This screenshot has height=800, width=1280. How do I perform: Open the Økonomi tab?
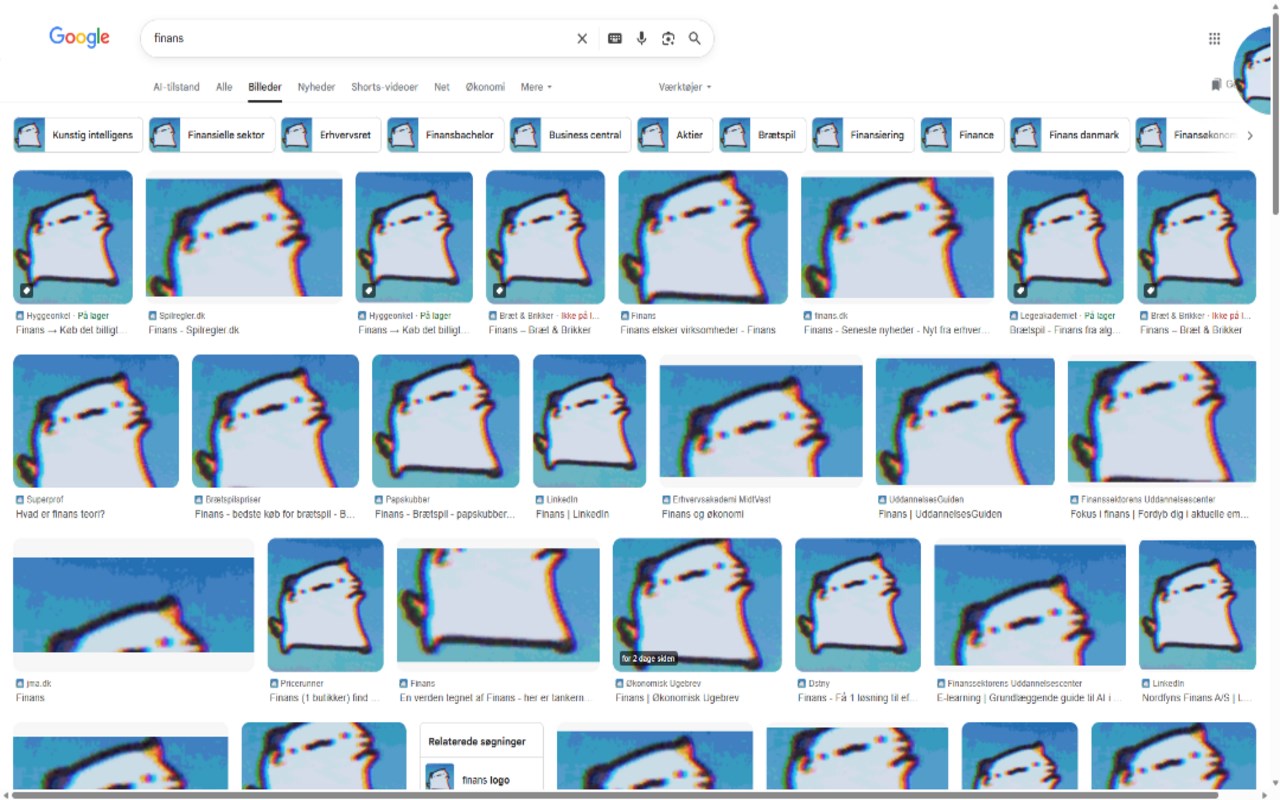pyautogui.click(x=485, y=87)
